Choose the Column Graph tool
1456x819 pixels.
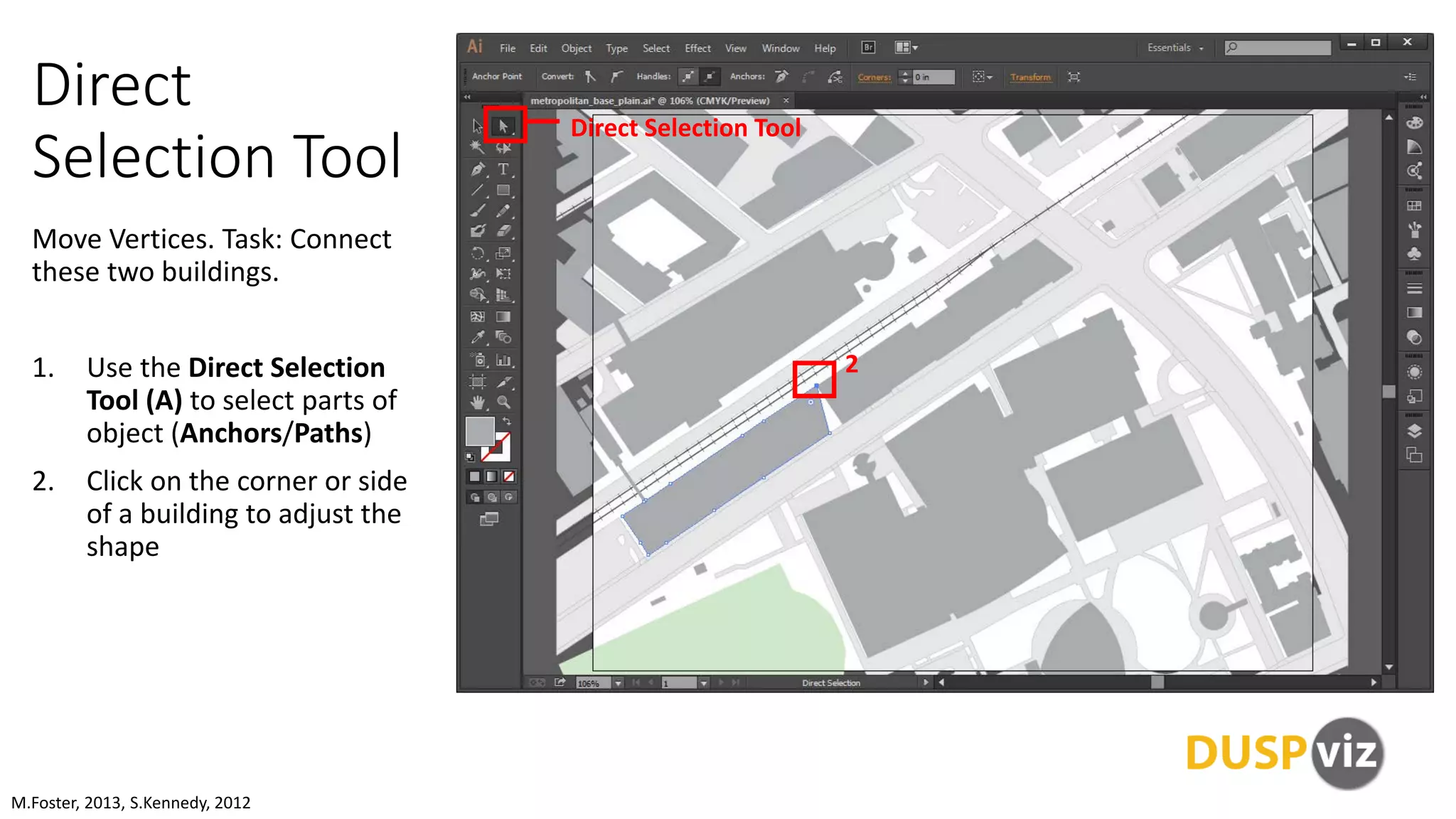click(x=503, y=360)
